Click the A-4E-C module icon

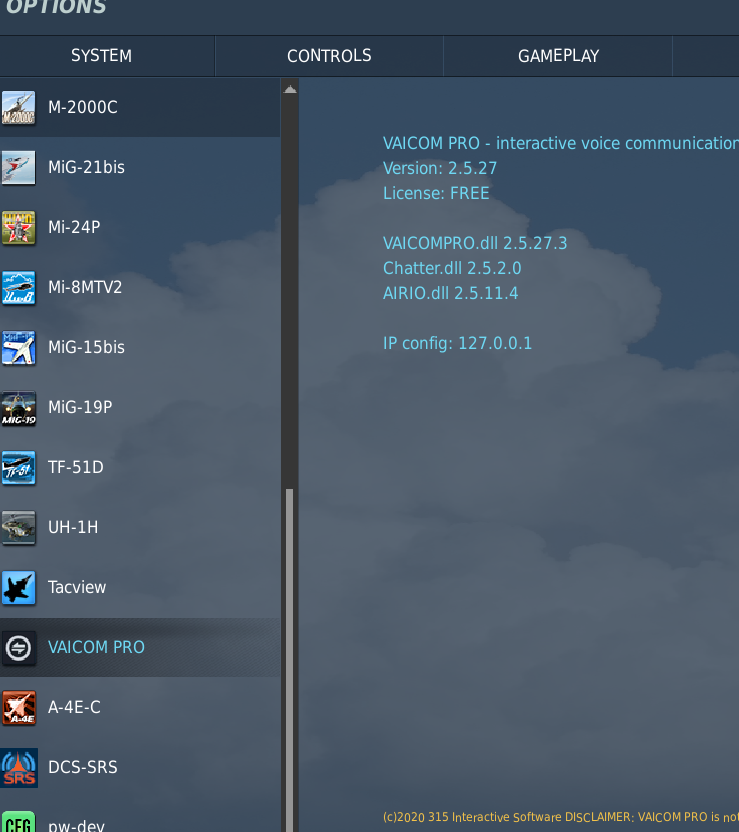[x=19, y=707]
